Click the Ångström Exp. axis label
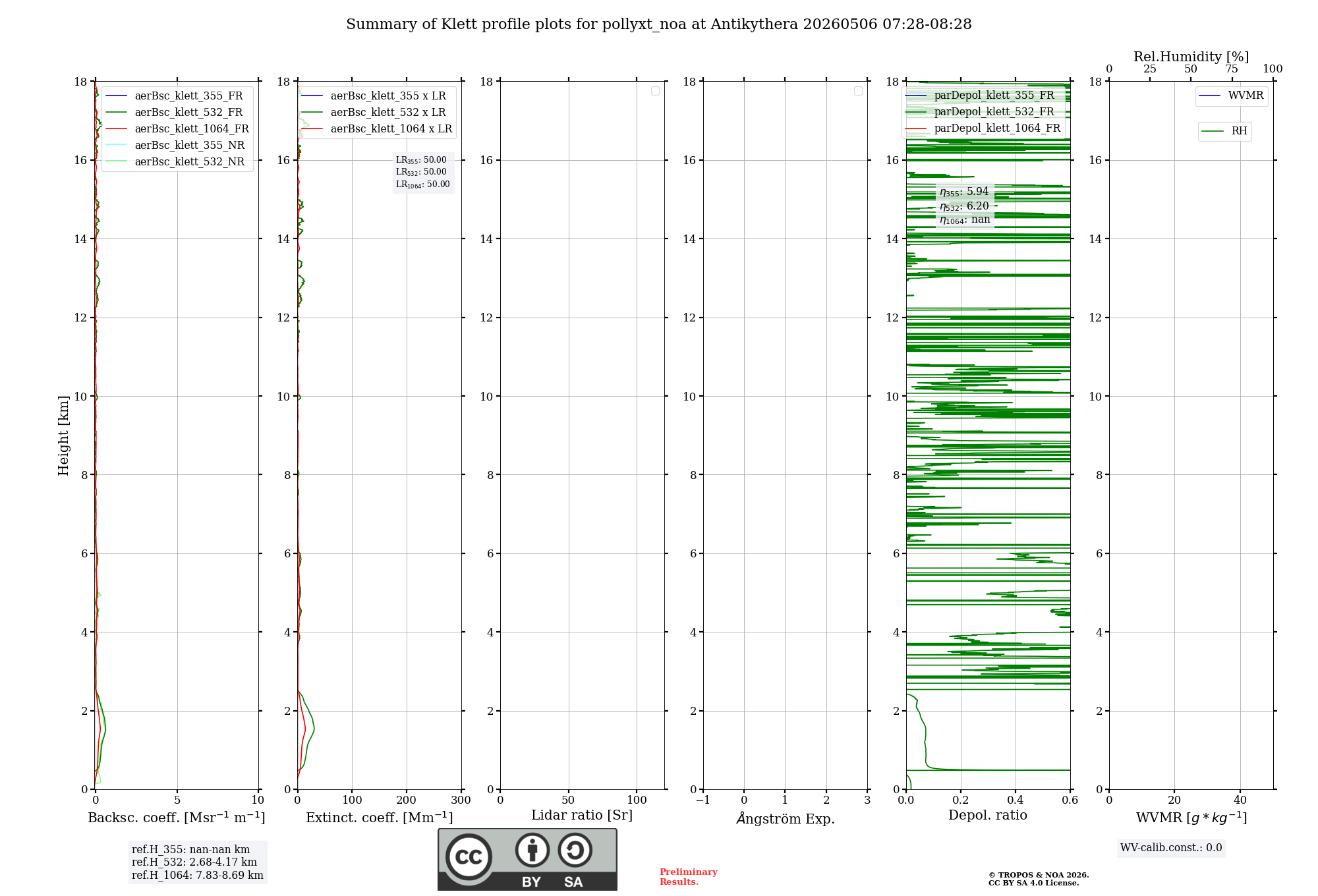The height and width of the screenshot is (896, 1318). [786, 818]
